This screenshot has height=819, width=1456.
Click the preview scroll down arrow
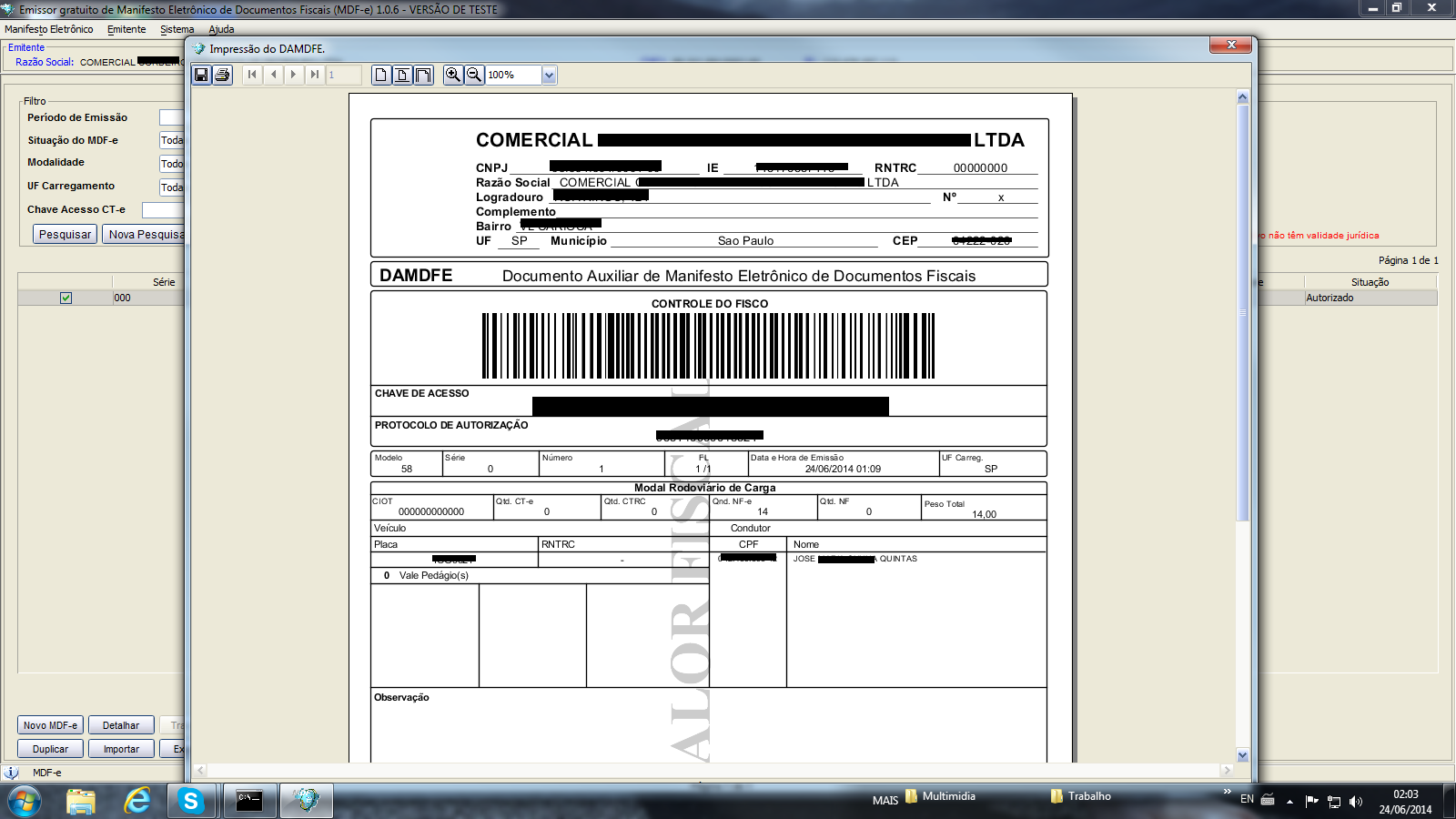[x=1242, y=755]
